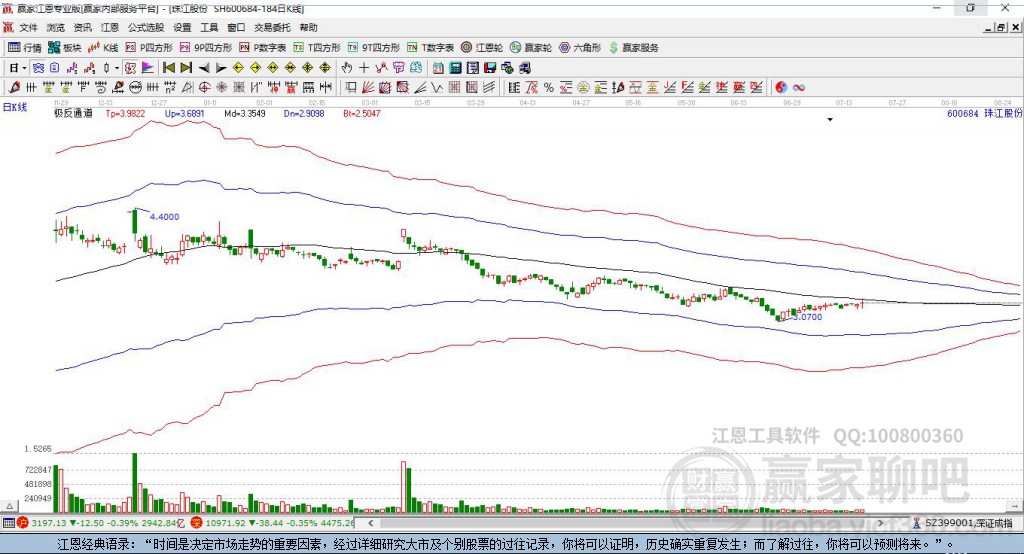Image resolution: width=1024 pixels, height=554 pixels.
Task: Open the 设置 menu
Action: 182,27
